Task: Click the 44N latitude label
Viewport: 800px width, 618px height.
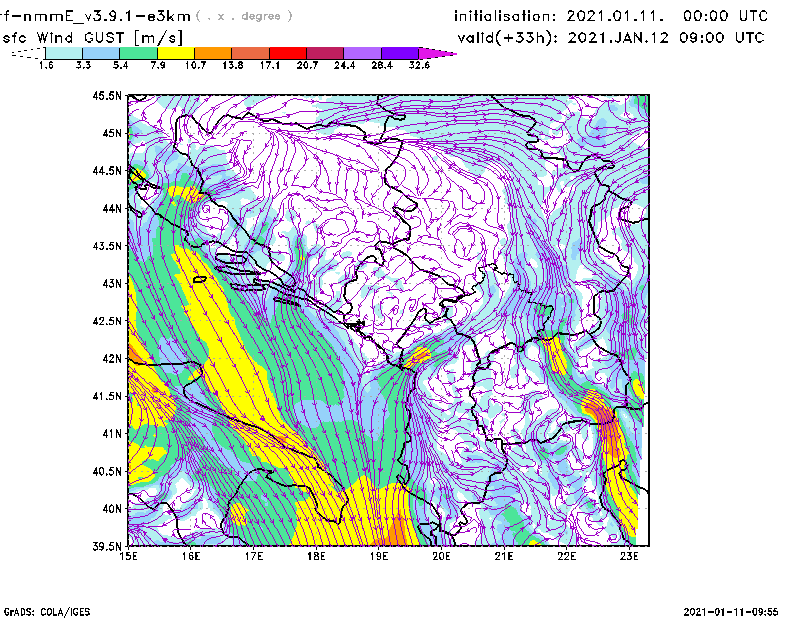Action: (x=112, y=208)
